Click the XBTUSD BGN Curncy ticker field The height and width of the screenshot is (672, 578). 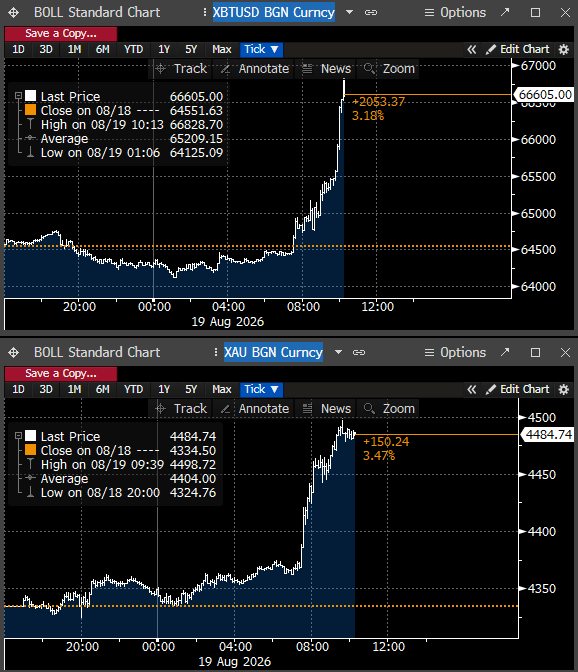(274, 12)
